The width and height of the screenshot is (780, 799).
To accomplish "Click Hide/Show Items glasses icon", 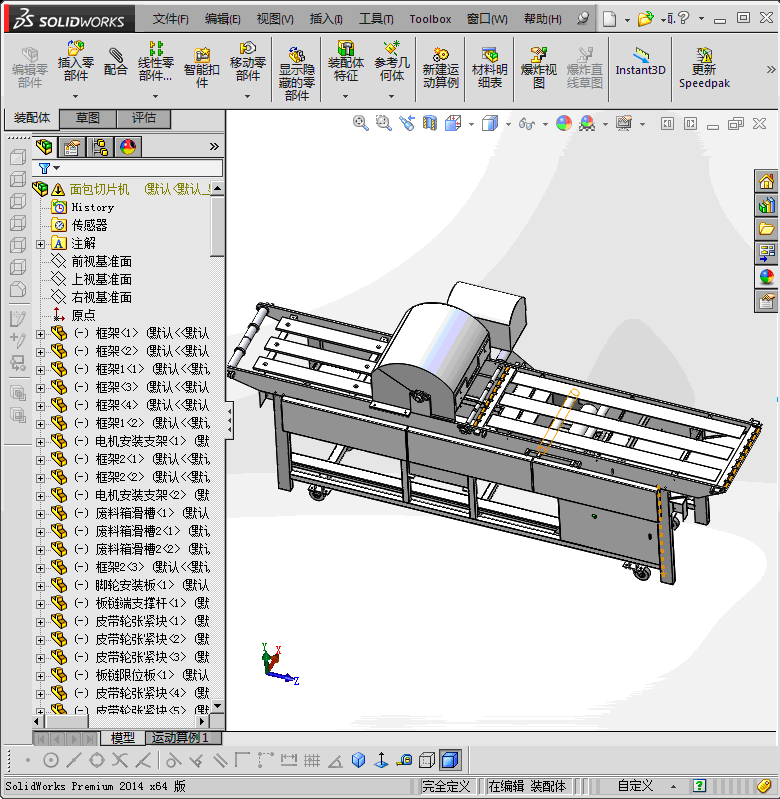I will pyautogui.click(x=527, y=123).
